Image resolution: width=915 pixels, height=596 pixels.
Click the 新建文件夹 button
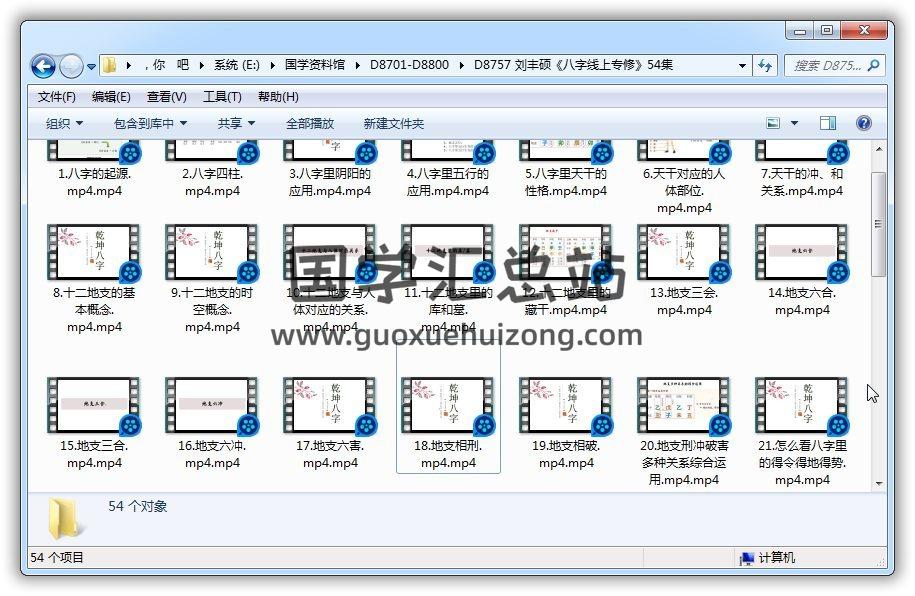[x=394, y=123]
